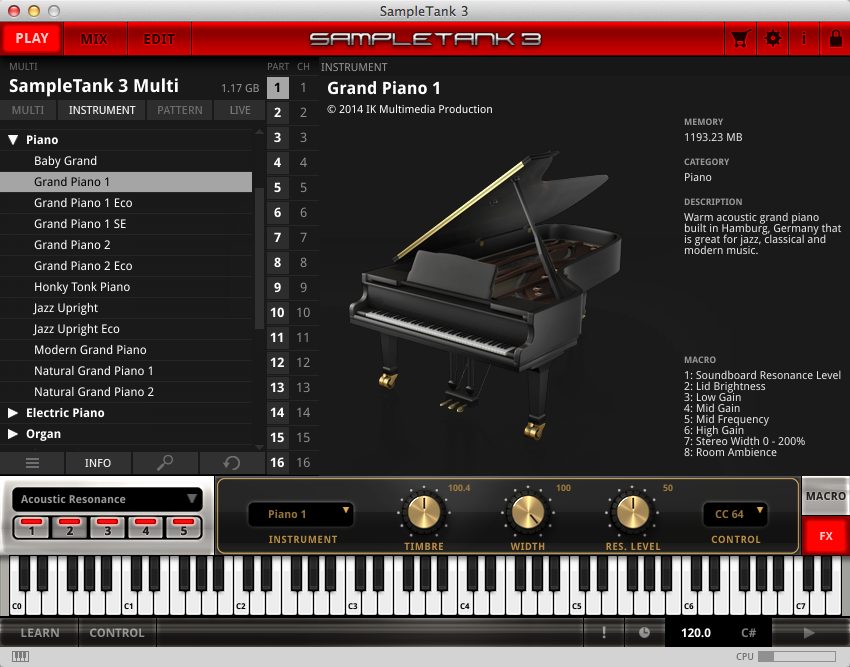Click the magnifier search icon

(x=165, y=463)
